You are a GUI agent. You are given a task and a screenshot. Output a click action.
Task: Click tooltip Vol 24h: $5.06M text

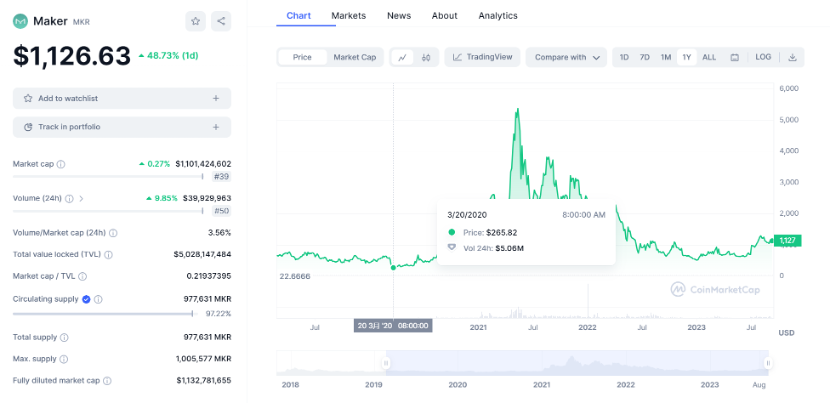(493, 248)
